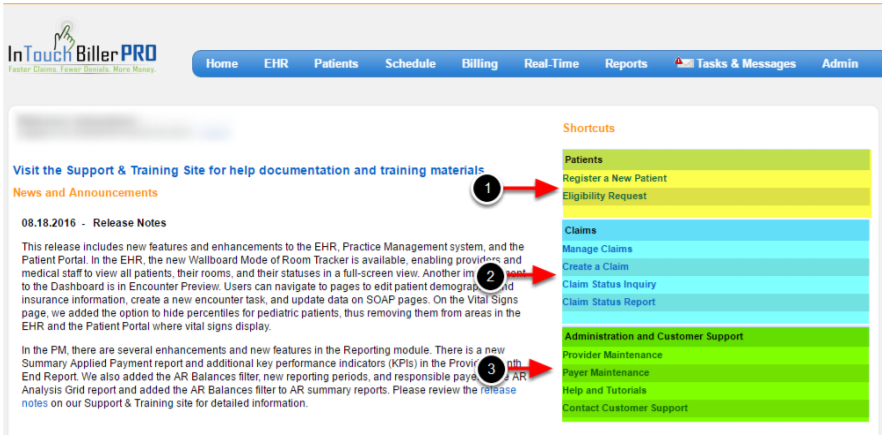The image size is (882, 437).
Task: Go to Manage Claims
Action: pos(597,249)
